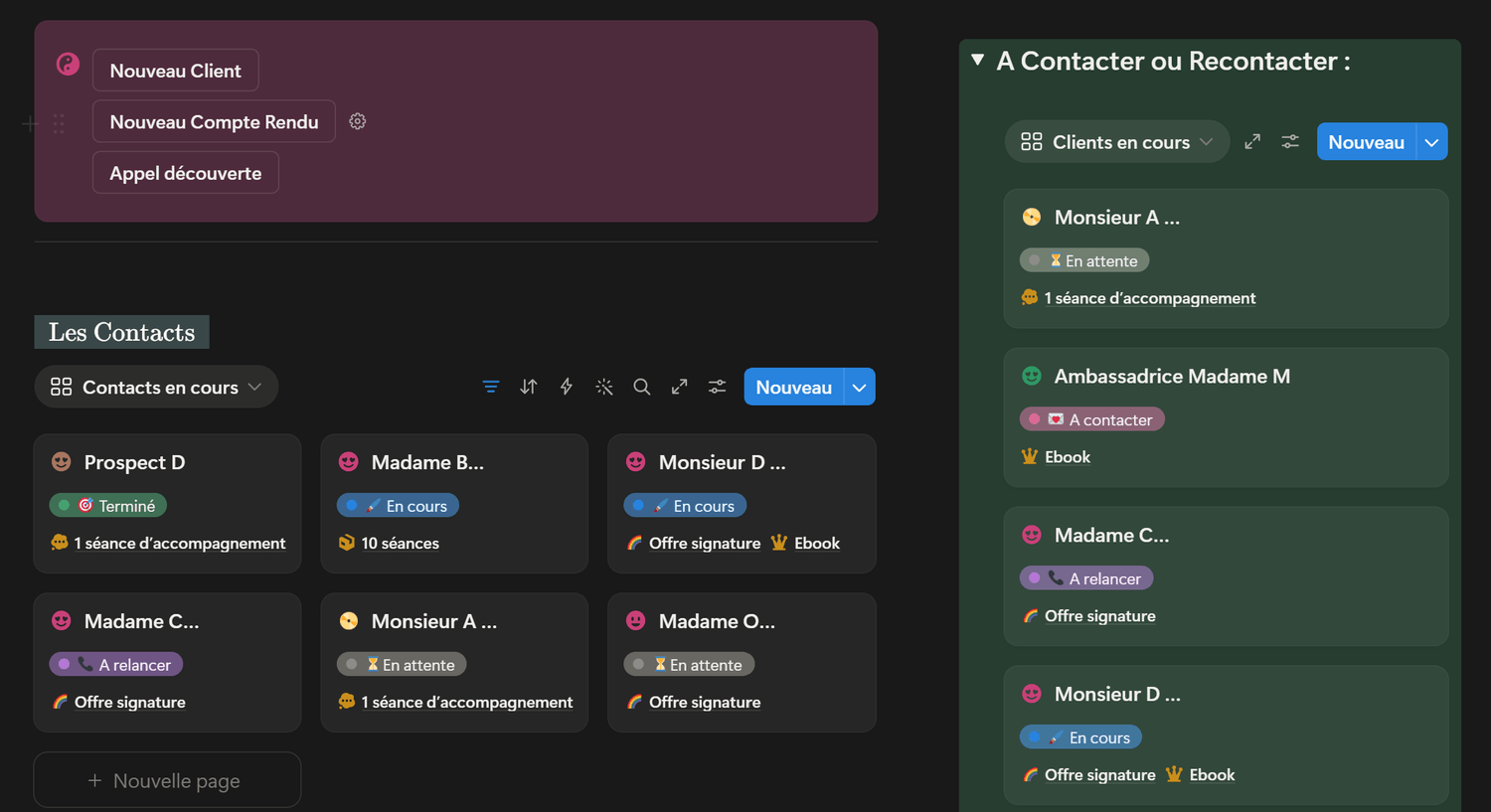This screenshot has height=812, width=1491.
Task: Open Madame C... card in right panel
Action: point(1226,576)
